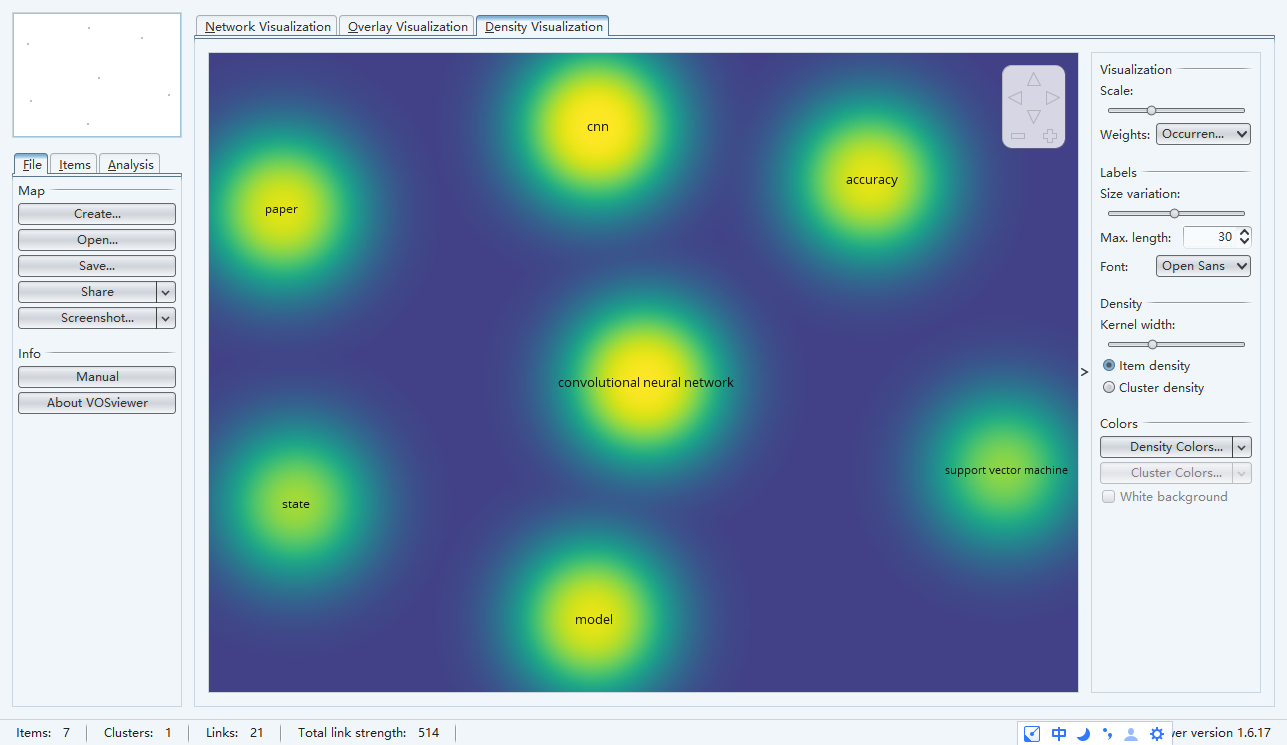
Task: Pan the map up with the arrow pad
Action: 1033,77
